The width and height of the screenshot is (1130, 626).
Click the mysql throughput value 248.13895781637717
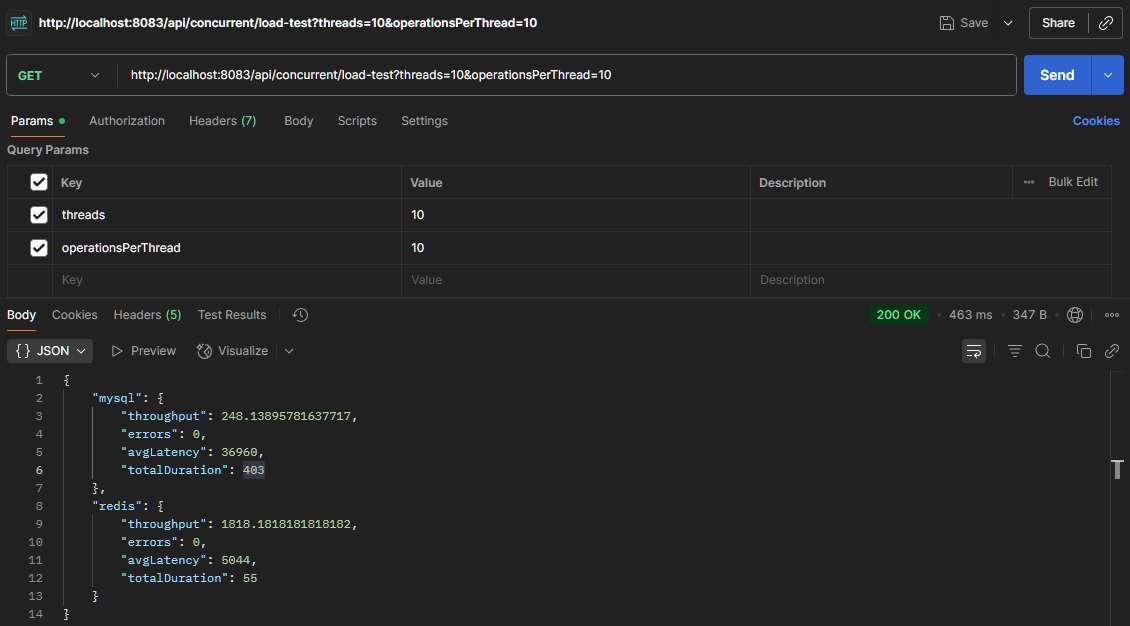tap(286, 416)
